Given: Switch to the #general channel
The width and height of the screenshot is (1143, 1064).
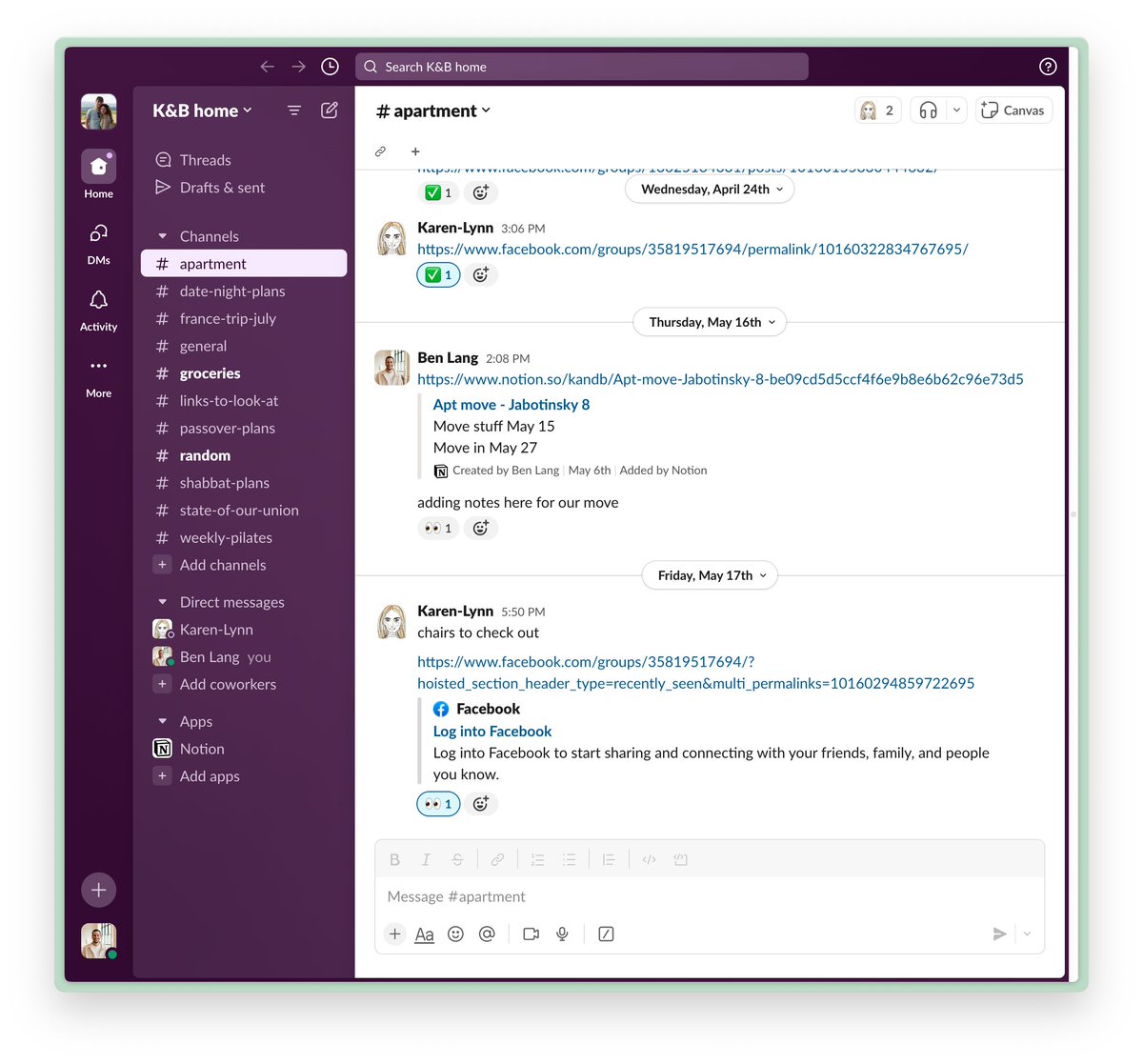Looking at the screenshot, I should tap(203, 346).
